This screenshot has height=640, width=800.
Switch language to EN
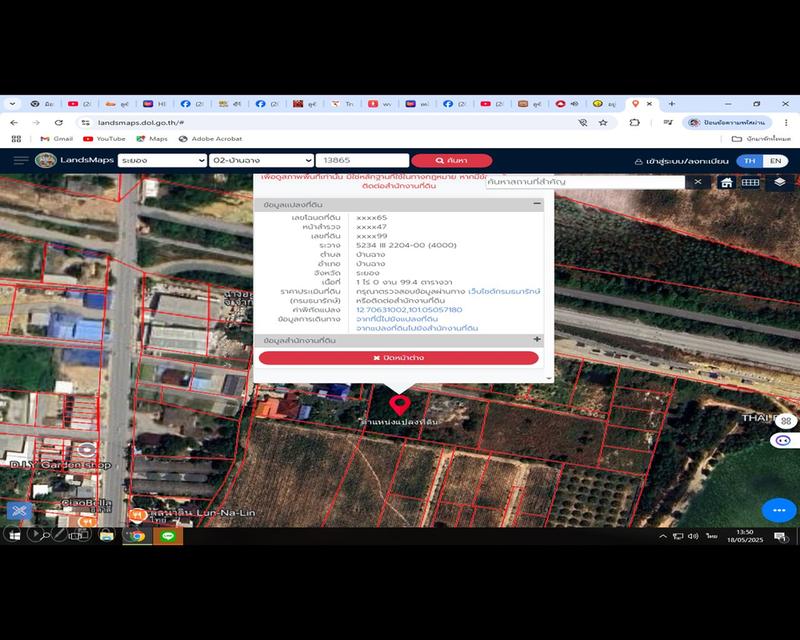click(774, 161)
